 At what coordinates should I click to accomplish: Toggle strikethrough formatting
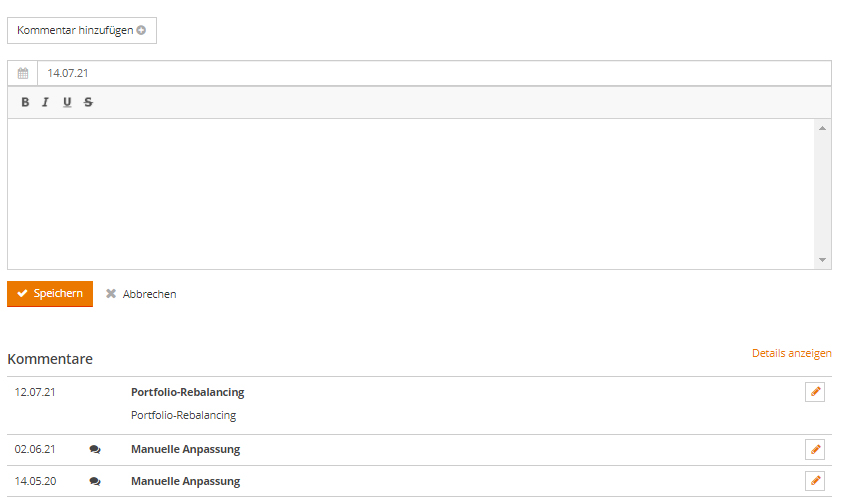click(88, 102)
